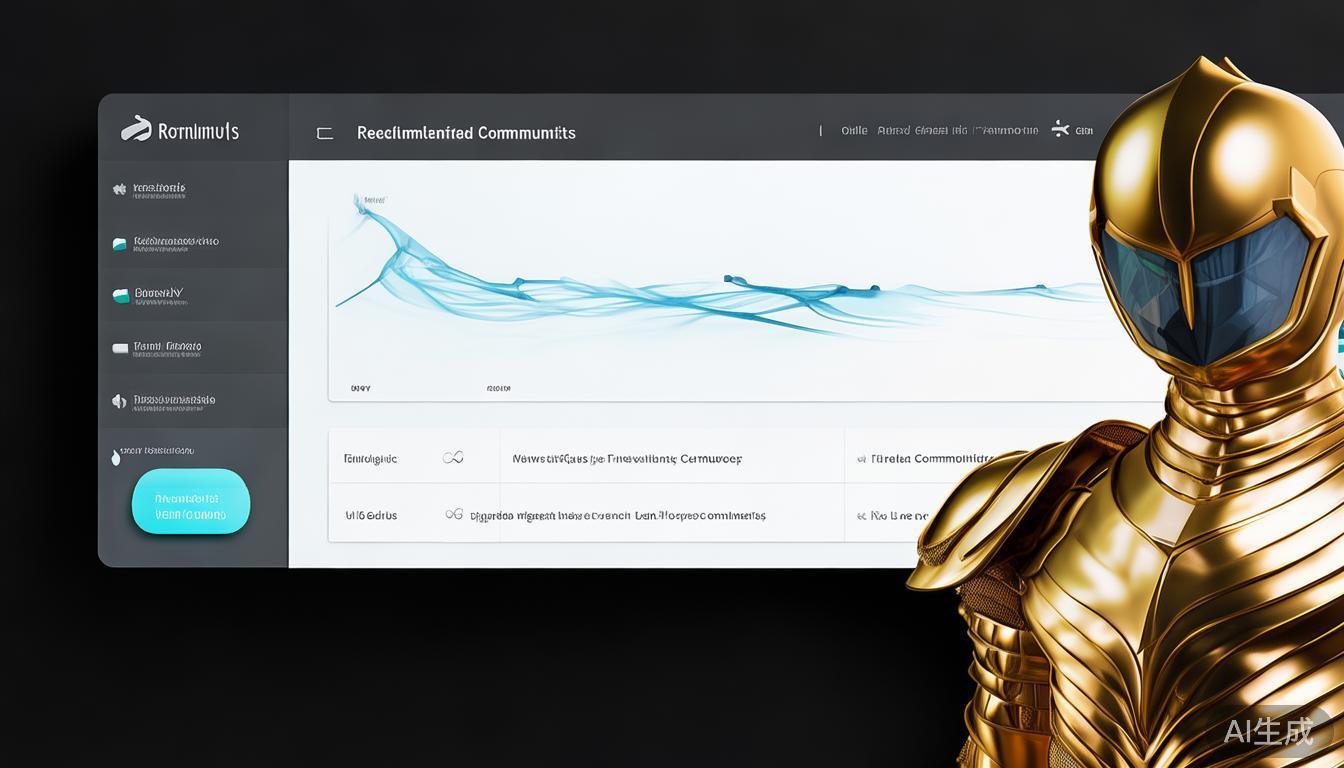Click the crossed-tools icon near the Gm button
Screen dimensions: 1344x768
[x=1060, y=129]
